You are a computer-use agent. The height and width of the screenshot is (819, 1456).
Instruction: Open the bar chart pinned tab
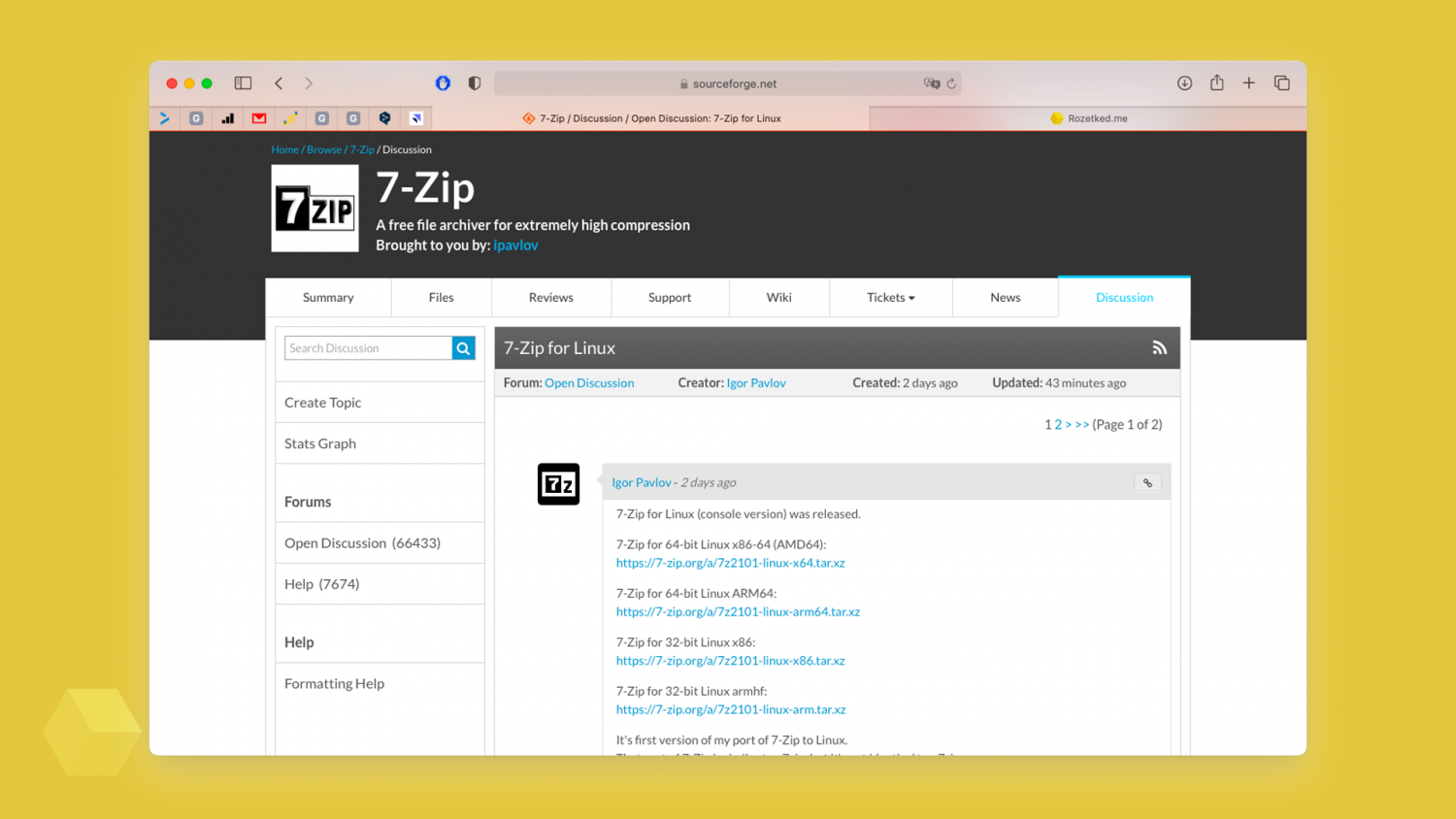pyautogui.click(x=228, y=118)
